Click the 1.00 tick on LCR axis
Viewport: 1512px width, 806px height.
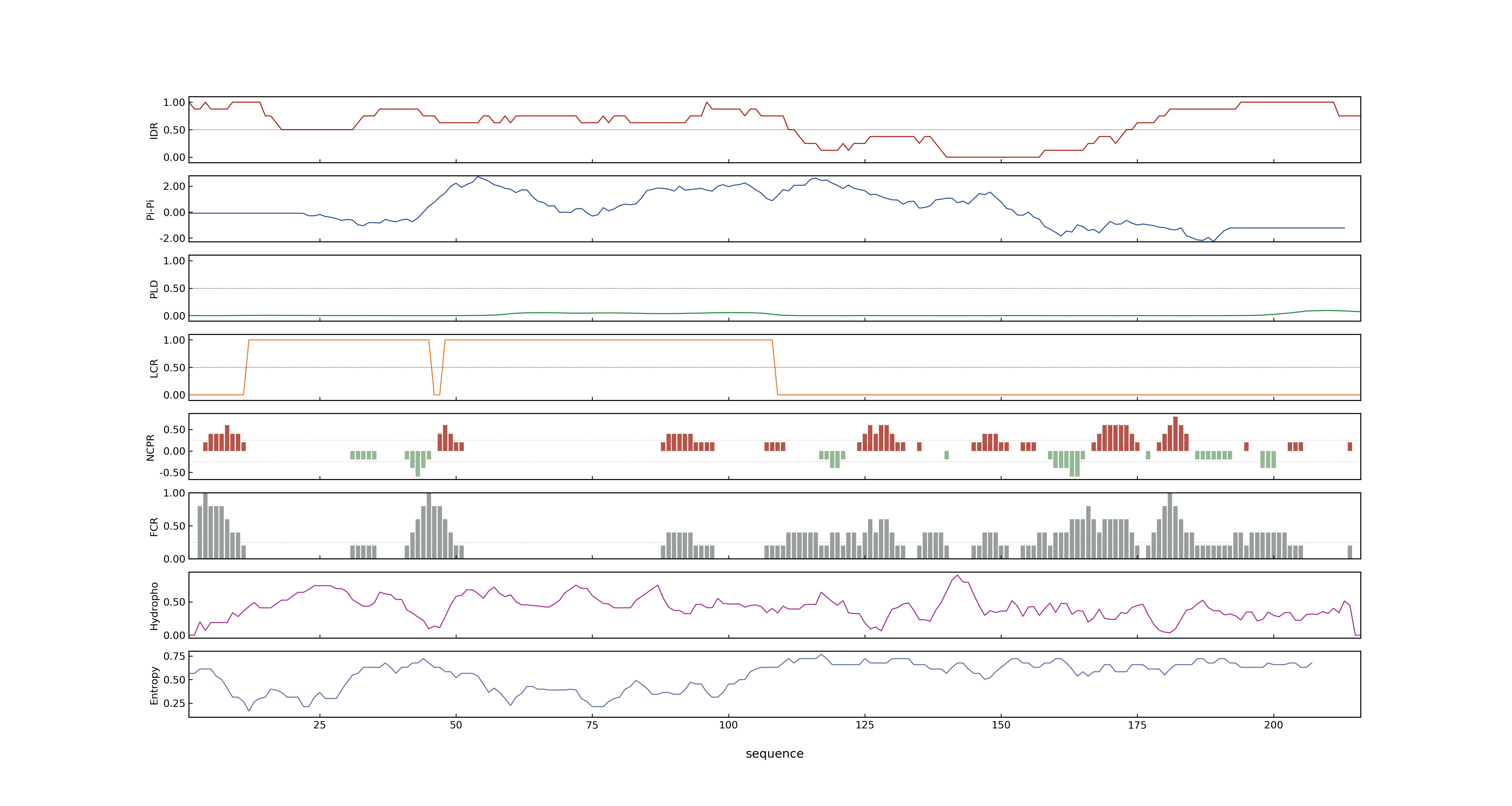click(174, 340)
